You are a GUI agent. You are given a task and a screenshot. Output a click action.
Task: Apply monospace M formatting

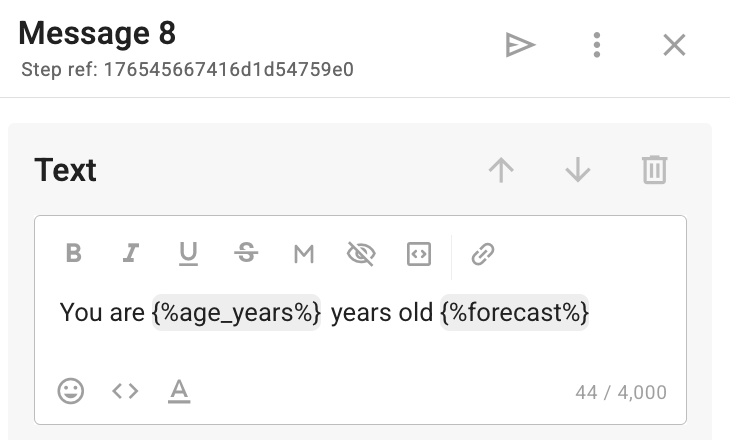pos(304,254)
